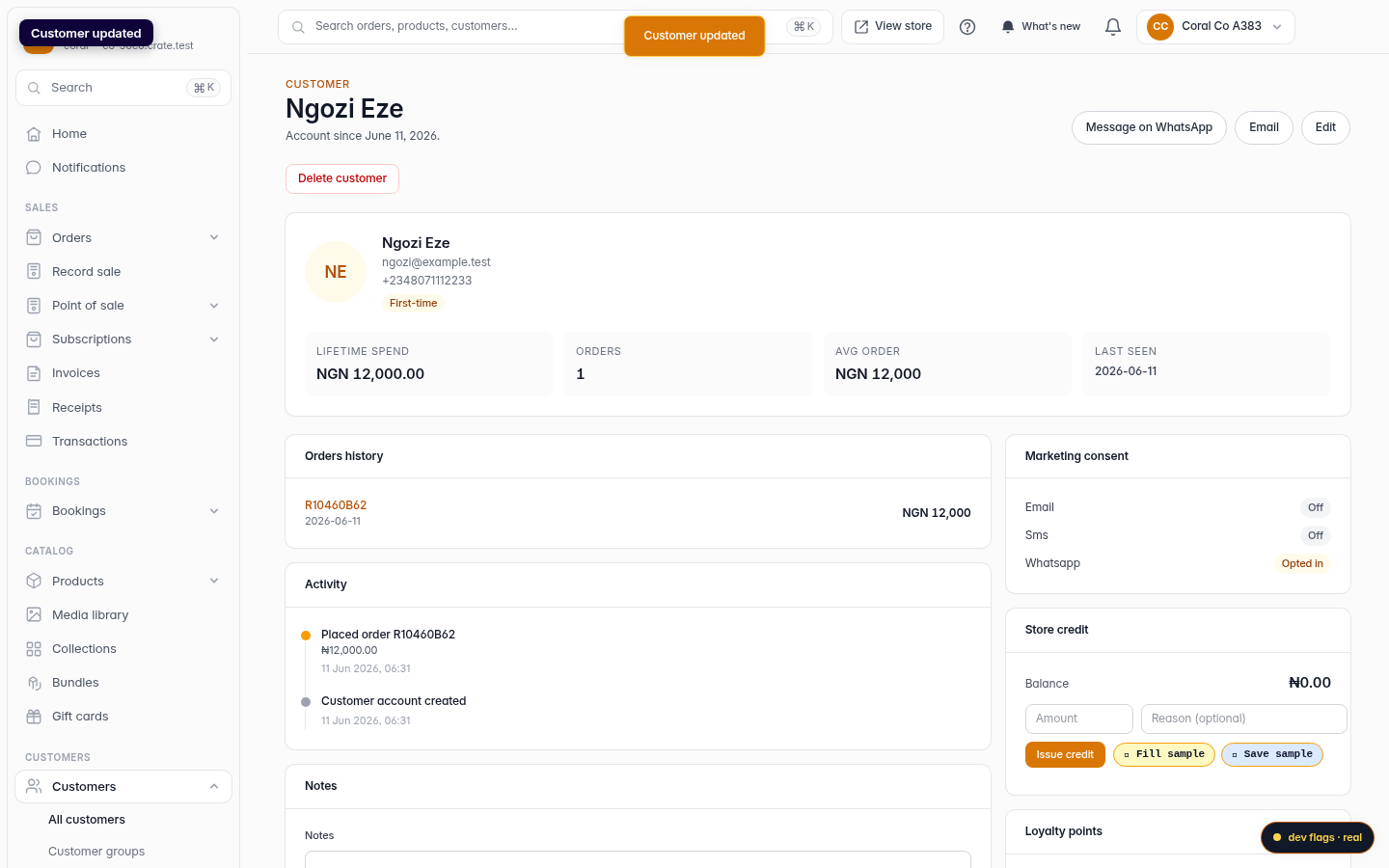Click the Customers people icon
The image size is (1389, 868).
(34, 787)
